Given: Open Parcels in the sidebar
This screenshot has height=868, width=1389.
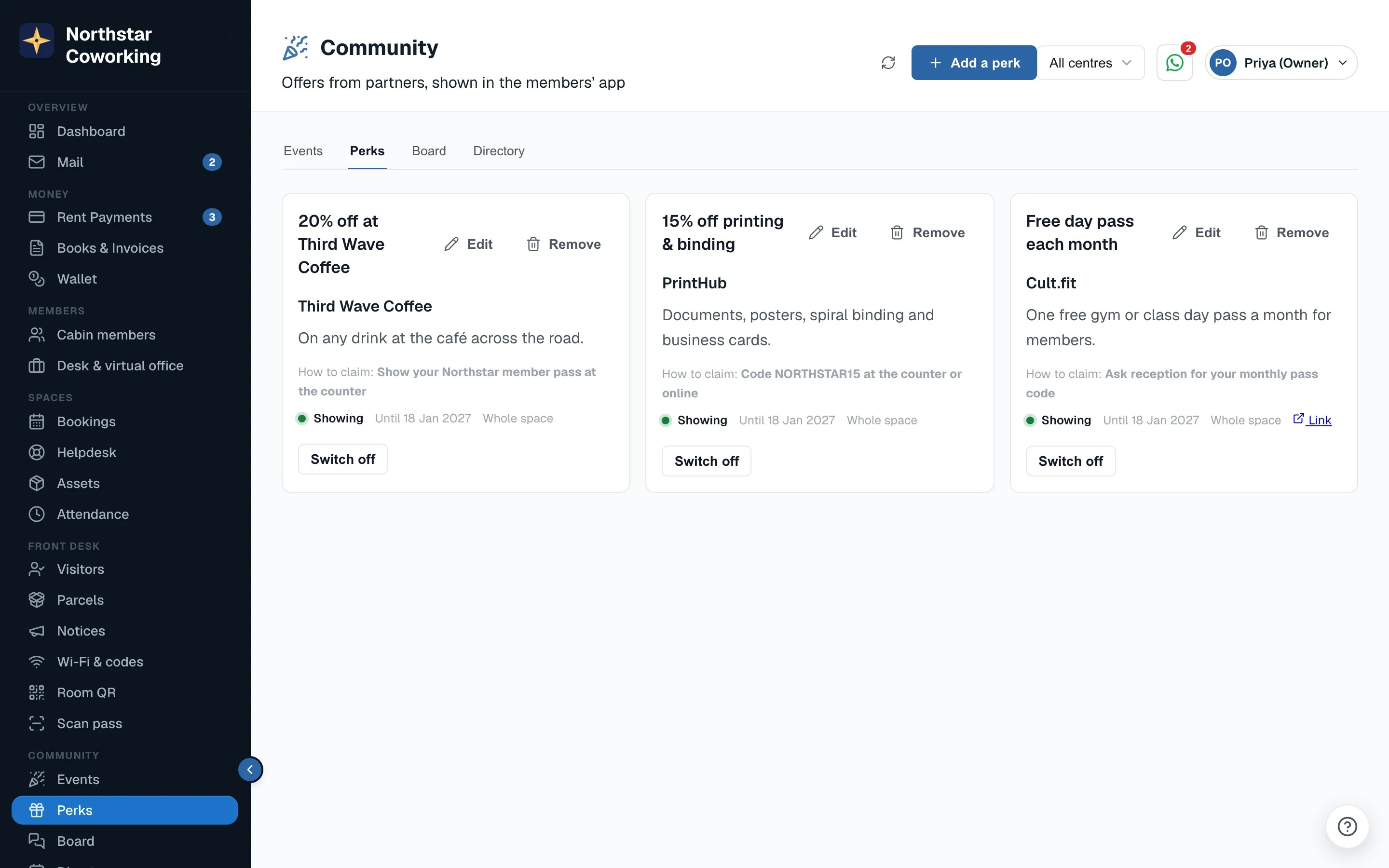Looking at the screenshot, I should point(124,600).
